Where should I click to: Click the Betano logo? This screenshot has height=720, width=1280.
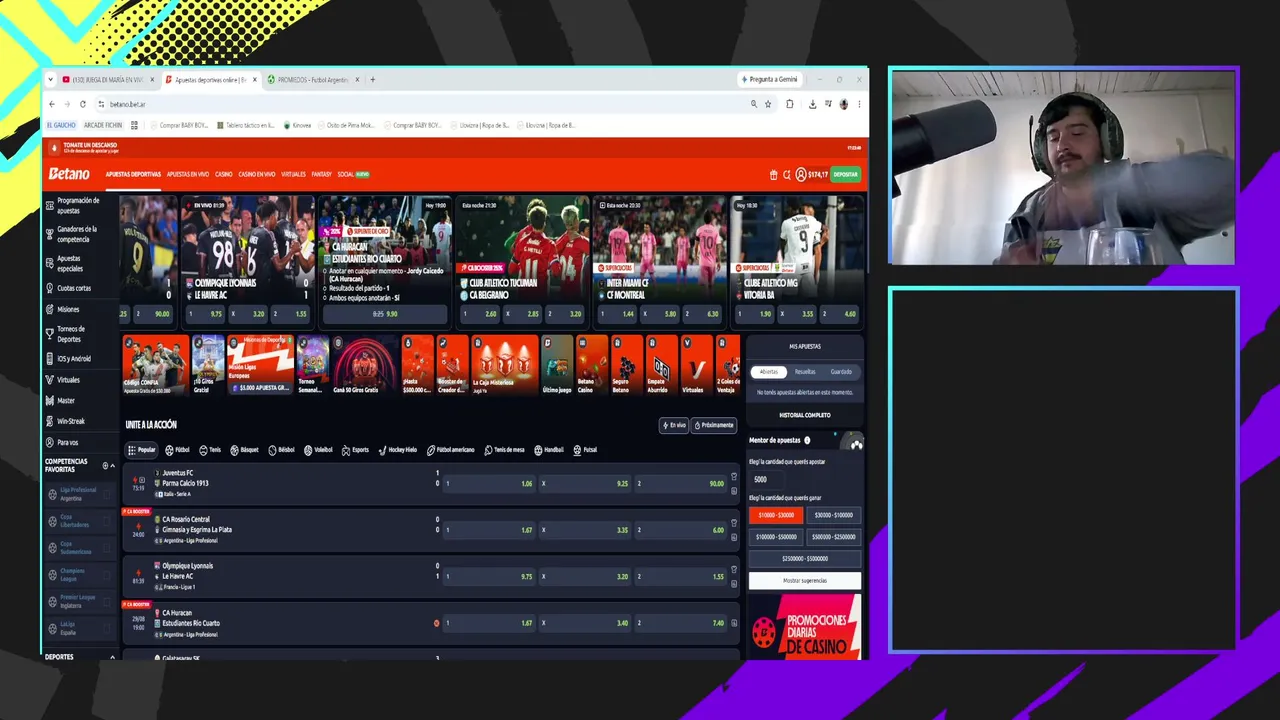[69, 174]
